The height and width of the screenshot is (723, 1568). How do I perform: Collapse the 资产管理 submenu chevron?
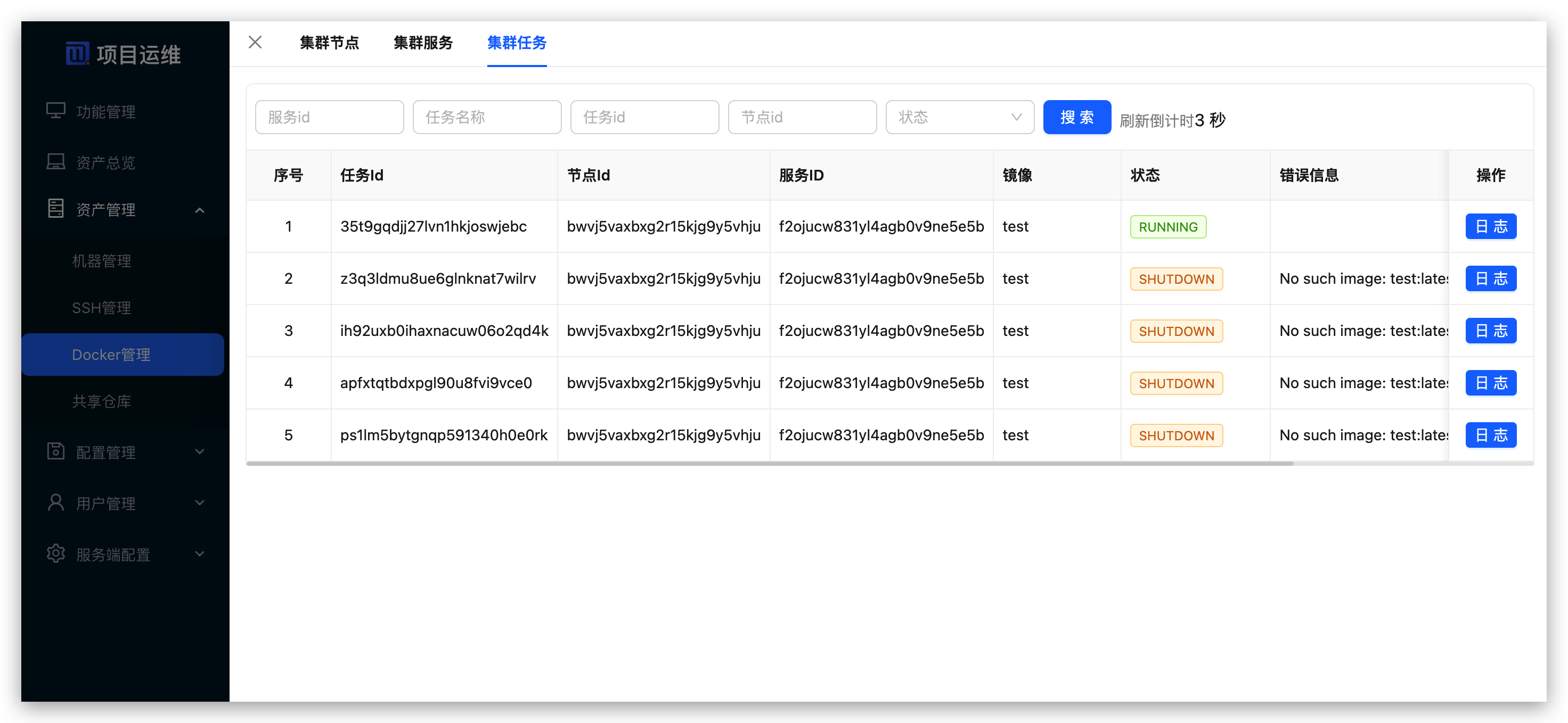click(200, 210)
